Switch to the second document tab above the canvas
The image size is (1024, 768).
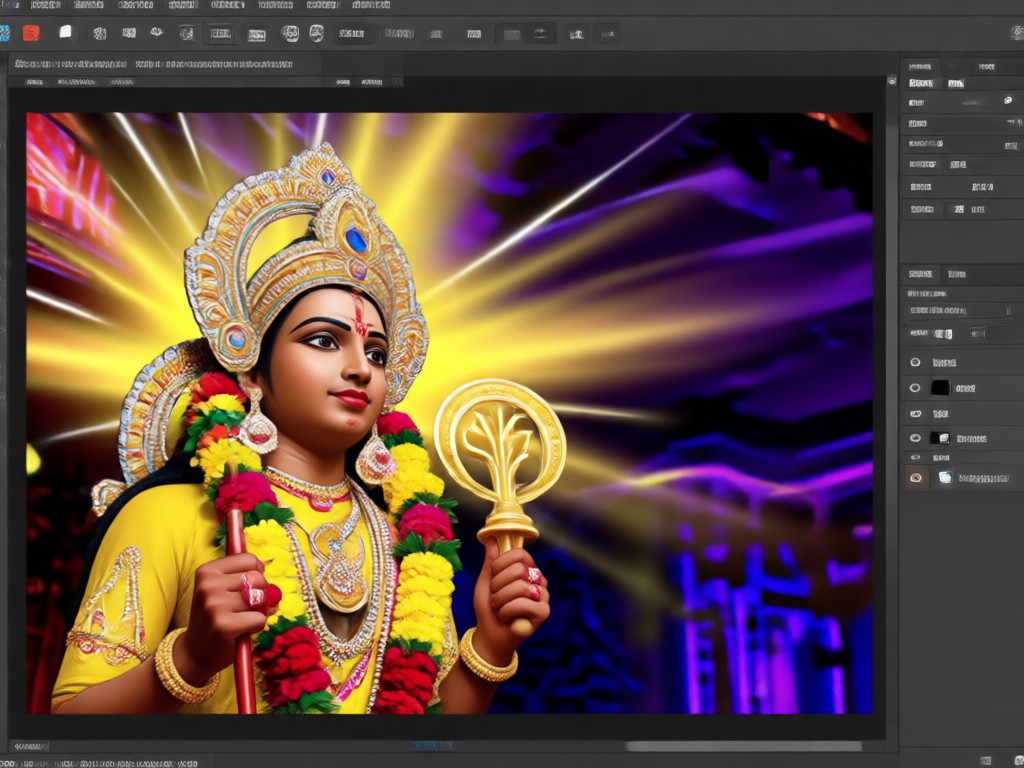214,64
